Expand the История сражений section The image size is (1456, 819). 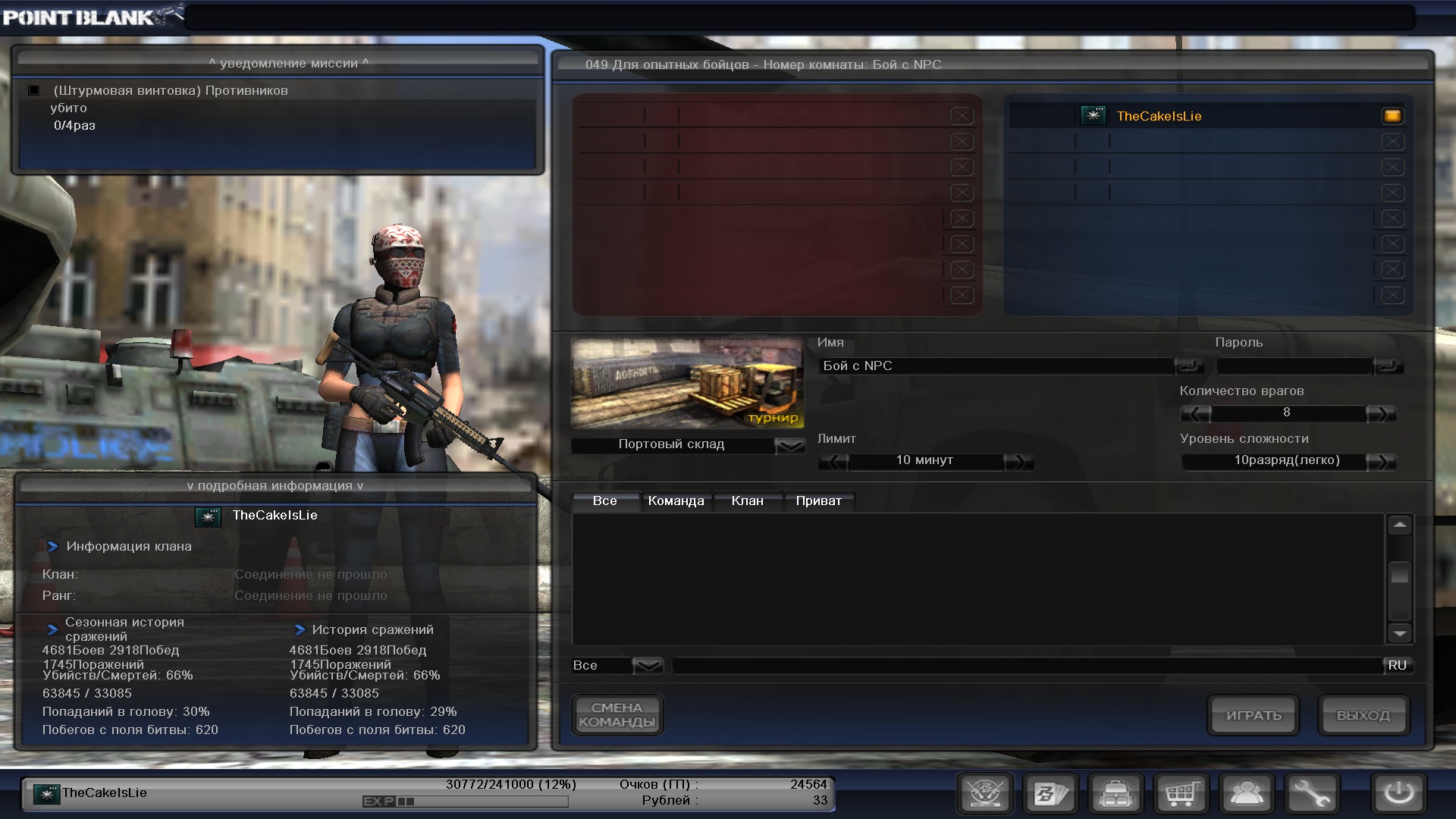click(300, 629)
